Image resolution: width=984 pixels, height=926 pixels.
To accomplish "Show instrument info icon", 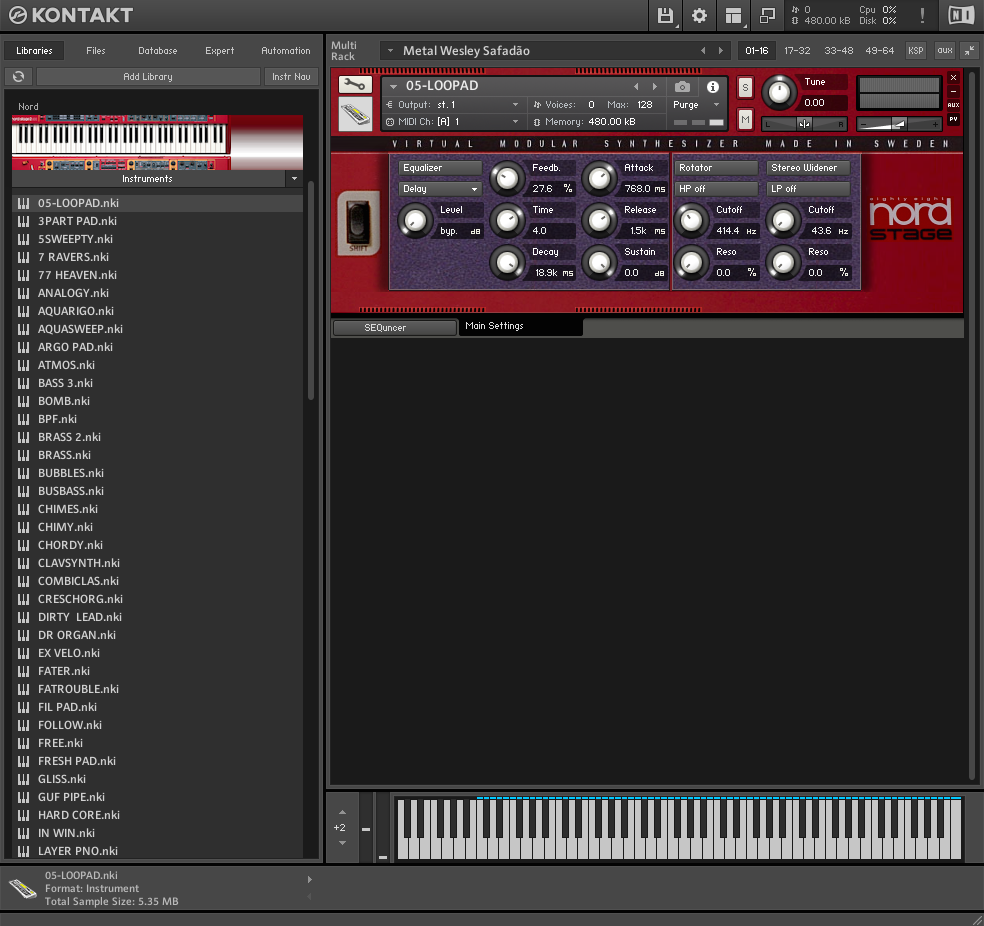I will pyautogui.click(x=713, y=87).
